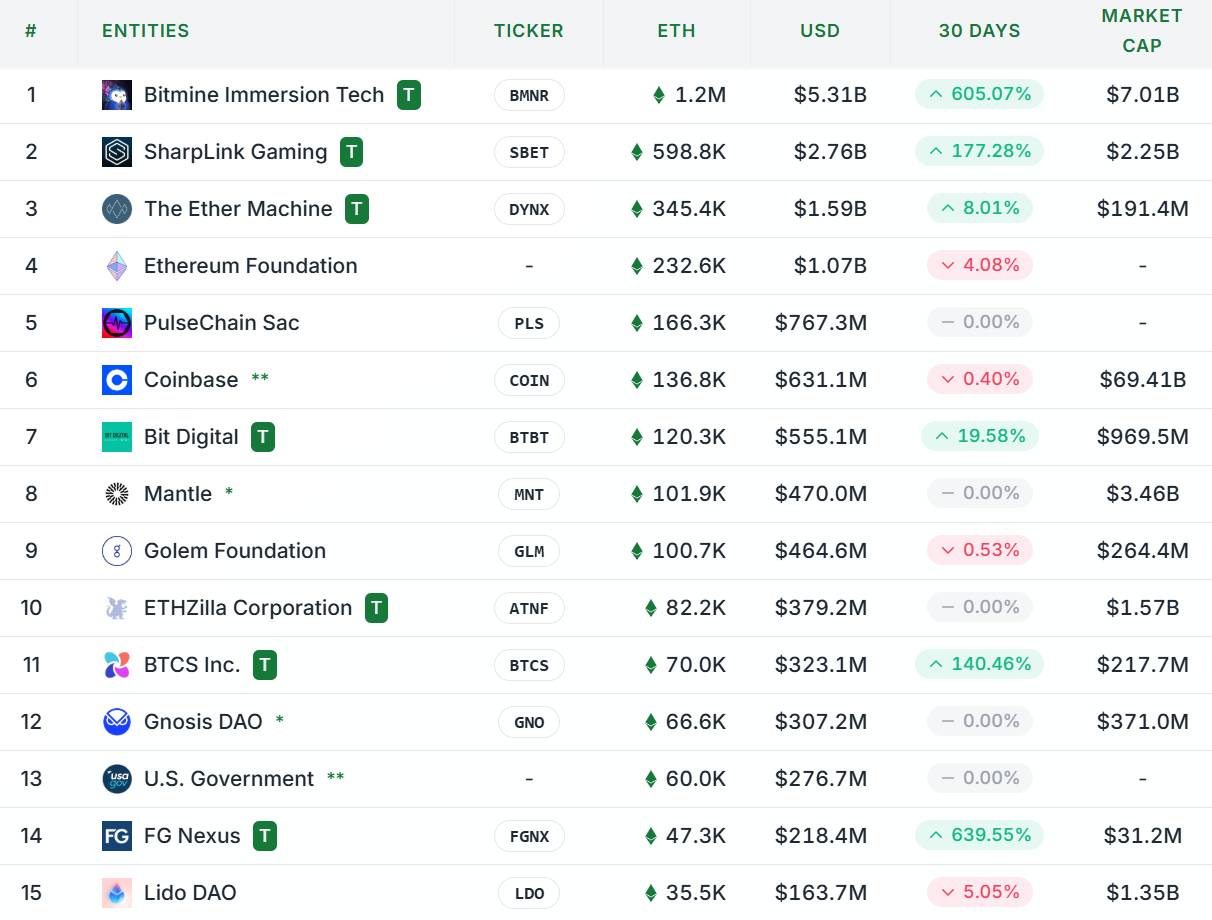The image size is (1212, 920).
Task: Open the PLS ticker pill
Action: 529,323
